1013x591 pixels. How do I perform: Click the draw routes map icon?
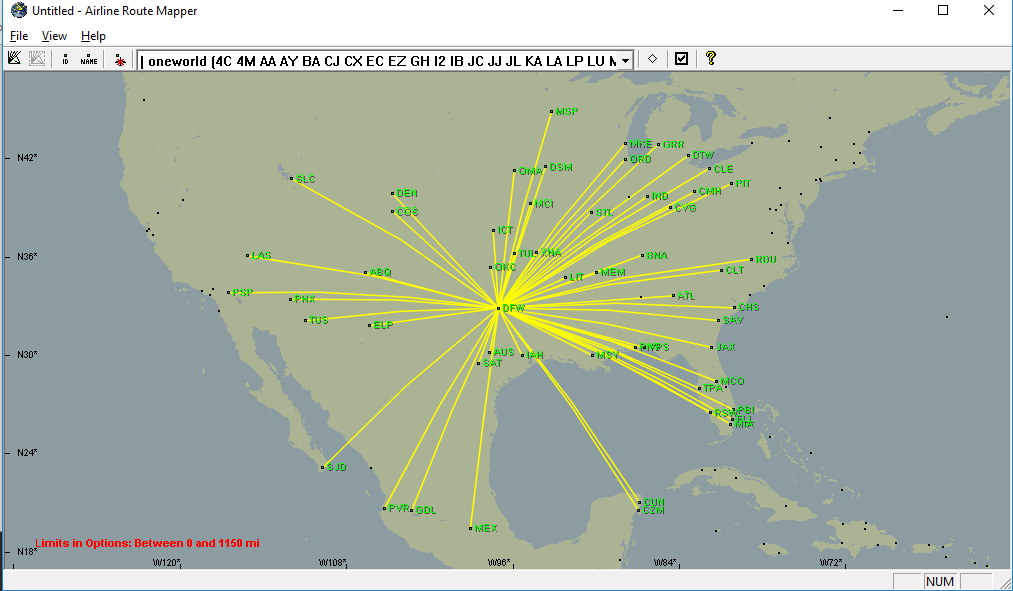(14, 59)
